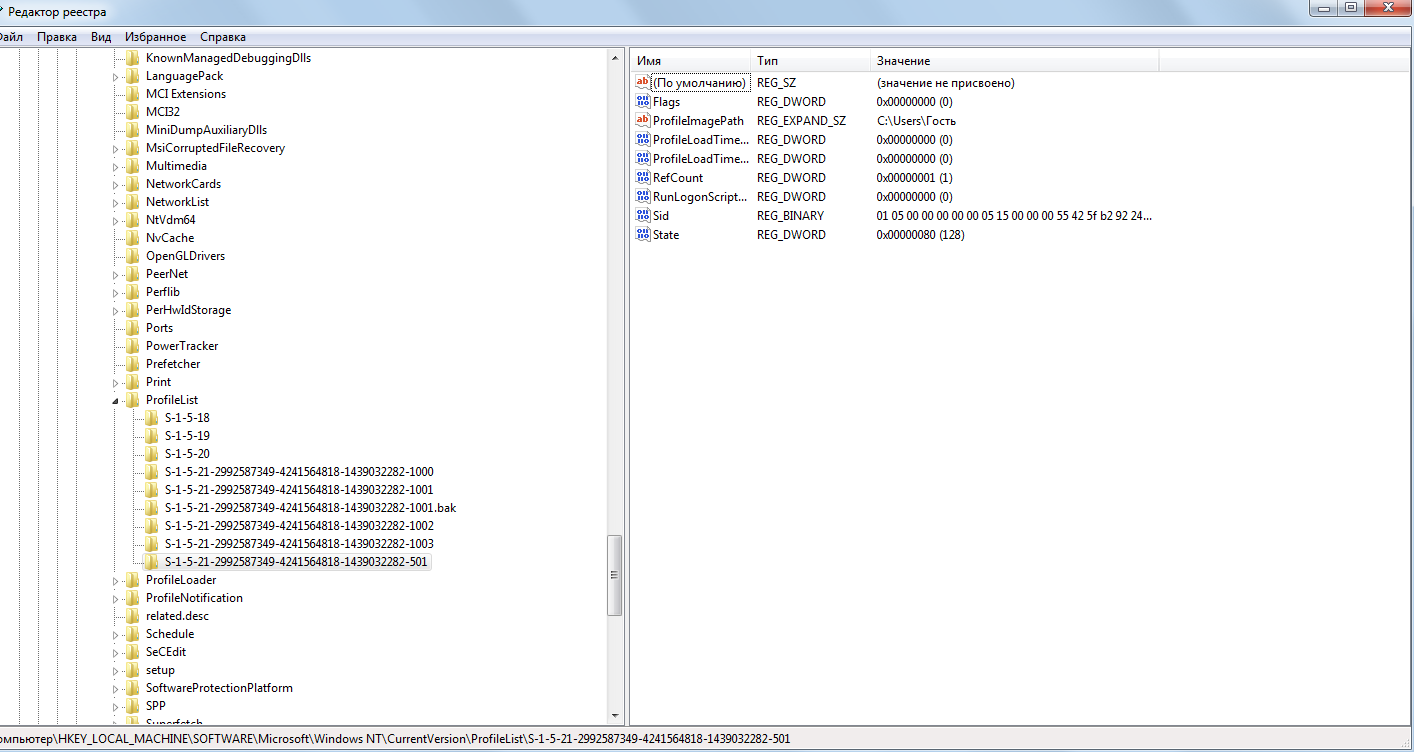The width and height of the screenshot is (1414, 752).
Task: Click the MCI Extensions folder icon
Action: pos(131,94)
